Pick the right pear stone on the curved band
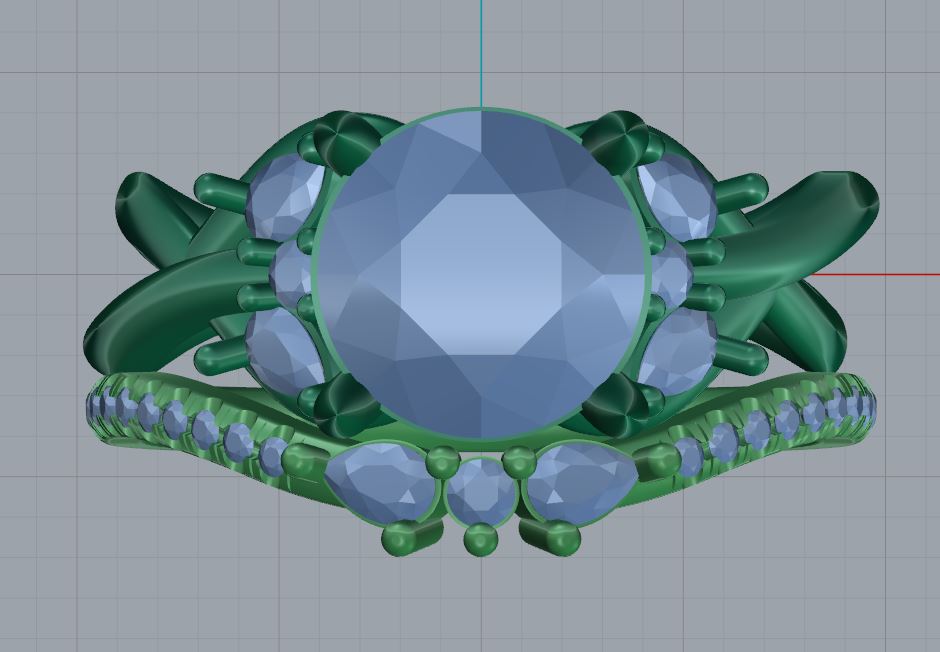 [580, 482]
